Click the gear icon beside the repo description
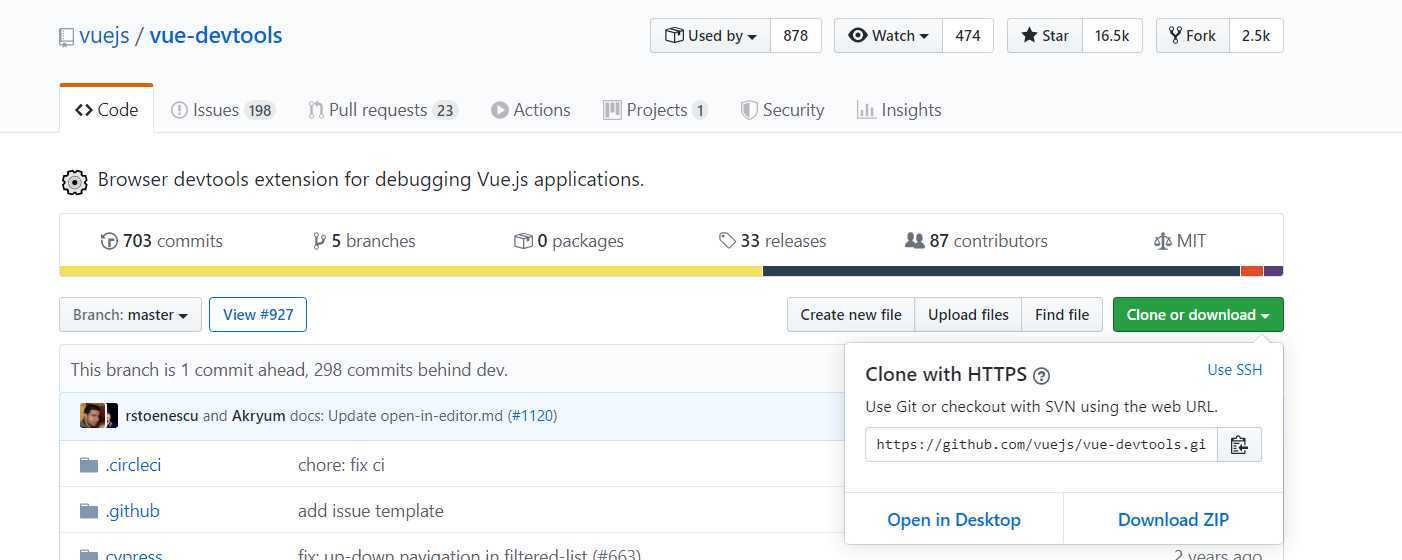 [x=74, y=182]
